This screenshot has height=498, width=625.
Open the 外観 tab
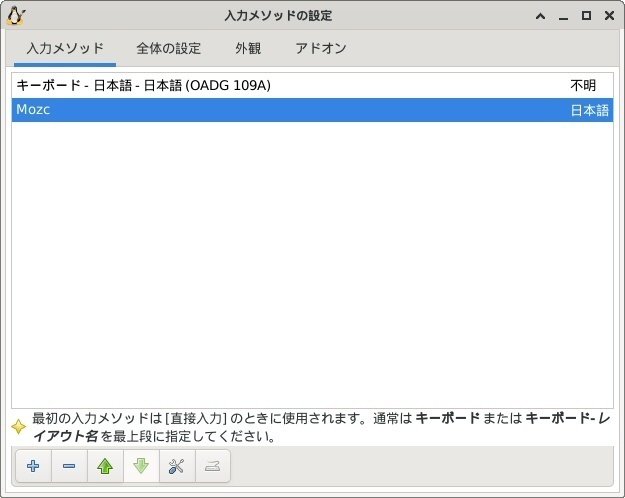point(248,49)
